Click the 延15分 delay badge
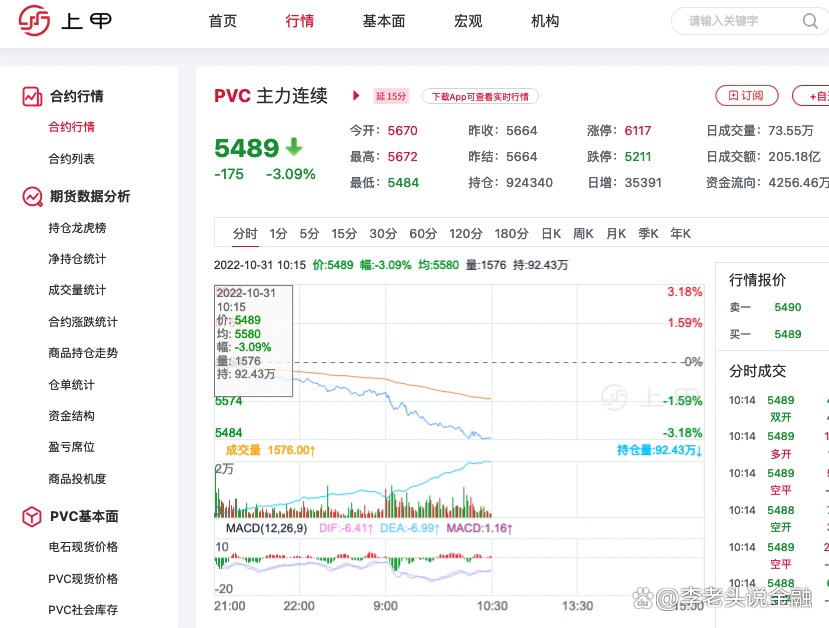The width and height of the screenshot is (829, 628). [x=391, y=96]
